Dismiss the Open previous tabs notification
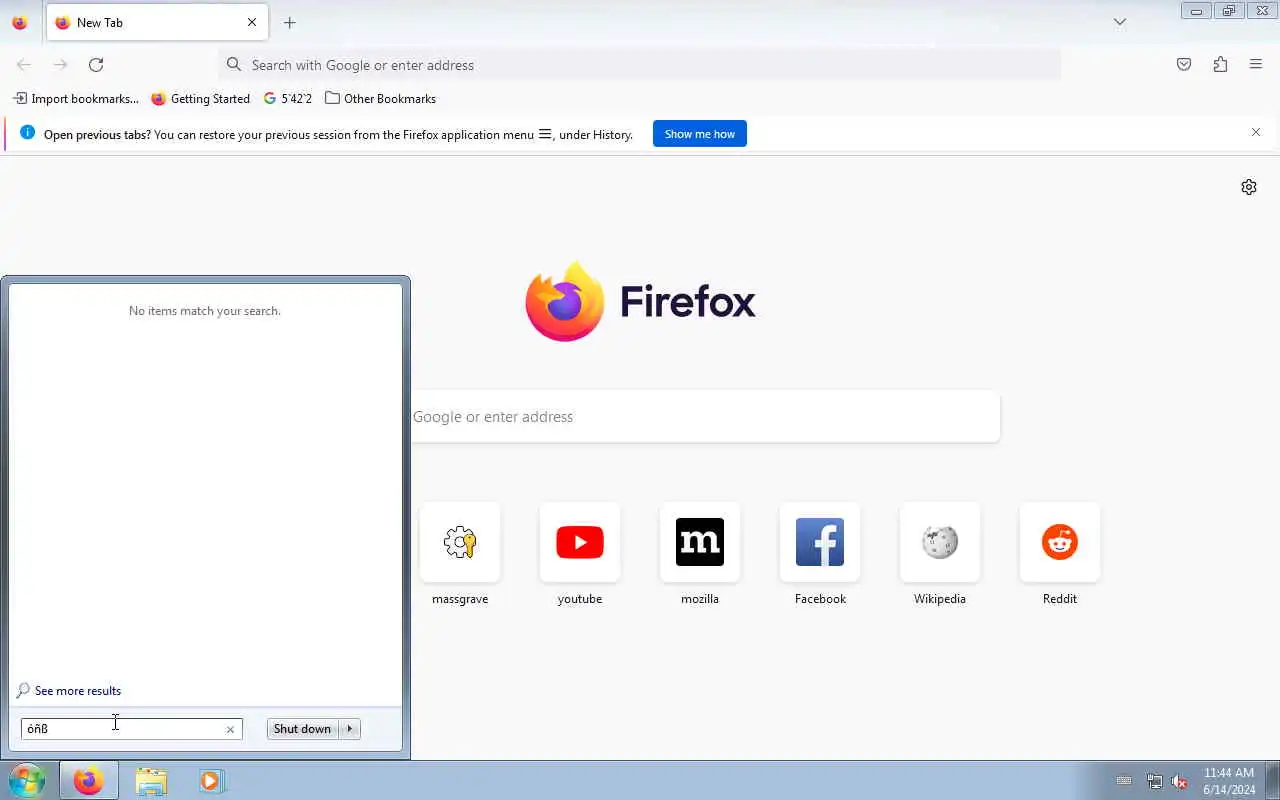The height and width of the screenshot is (800, 1280). (1256, 132)
